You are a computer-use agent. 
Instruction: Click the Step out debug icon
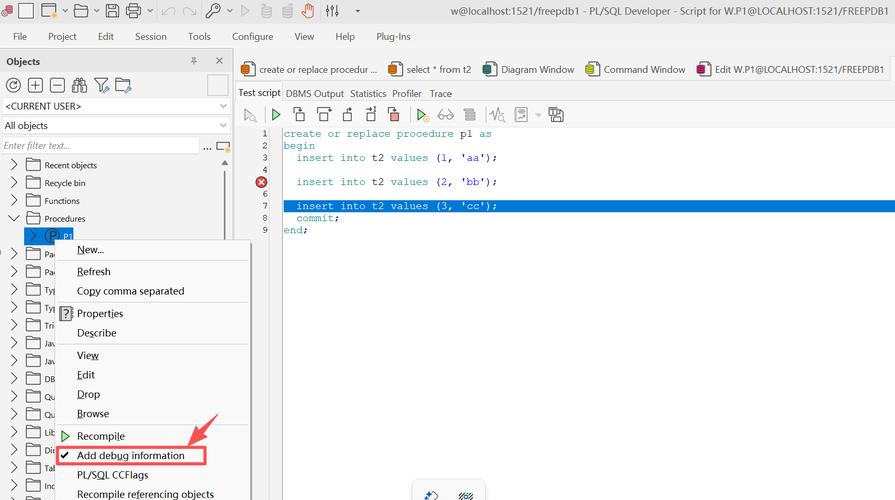pos(347,115)
